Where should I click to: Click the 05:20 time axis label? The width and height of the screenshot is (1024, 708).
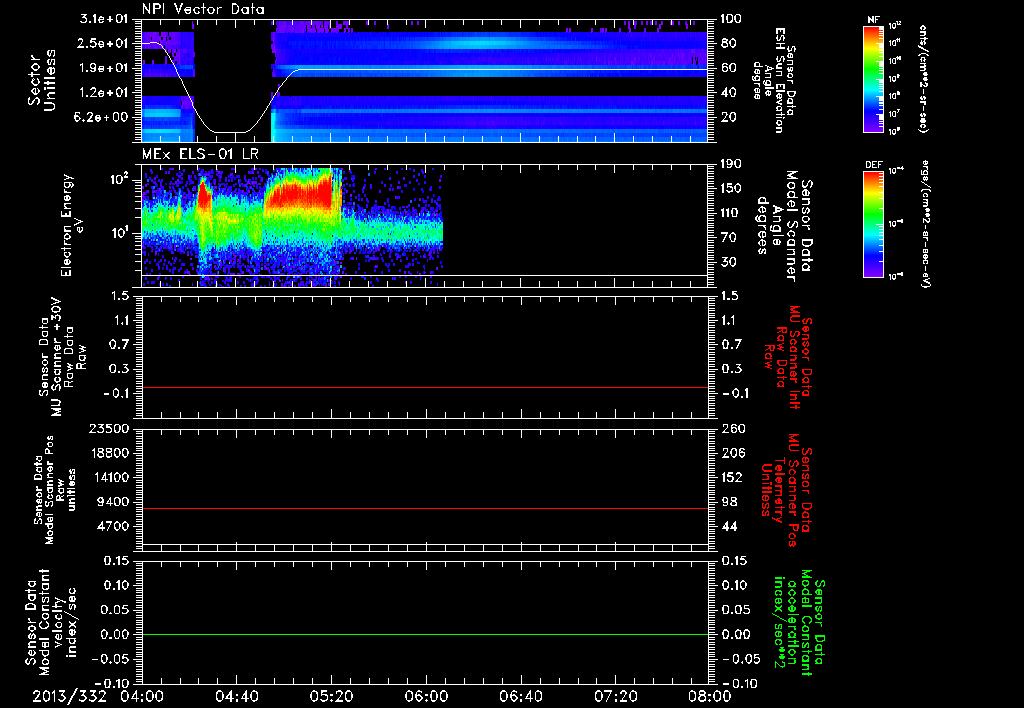(x=331, y=696)
